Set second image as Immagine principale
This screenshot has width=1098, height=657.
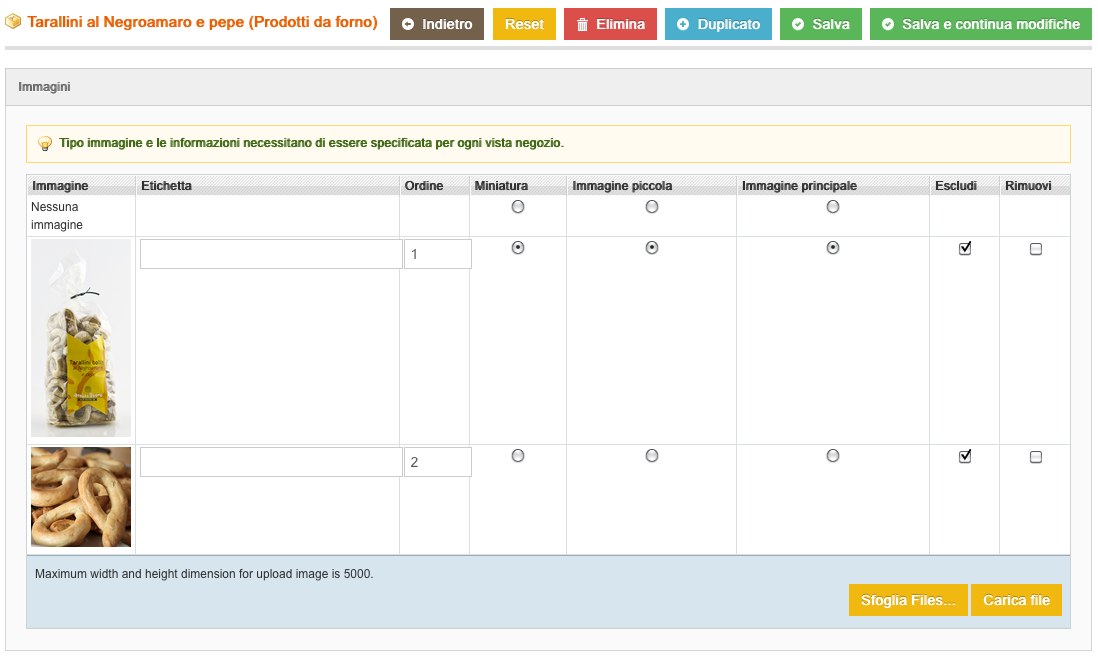[x=833, y=456]
